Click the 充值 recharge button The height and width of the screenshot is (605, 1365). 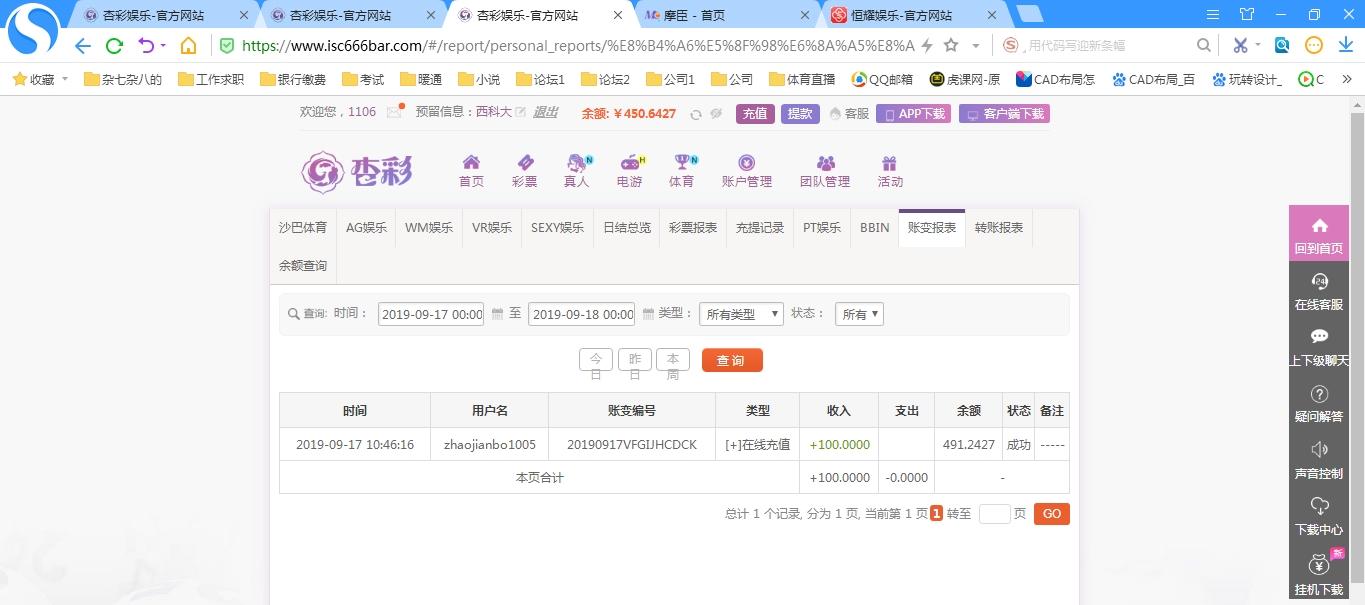tap(755, 114)
